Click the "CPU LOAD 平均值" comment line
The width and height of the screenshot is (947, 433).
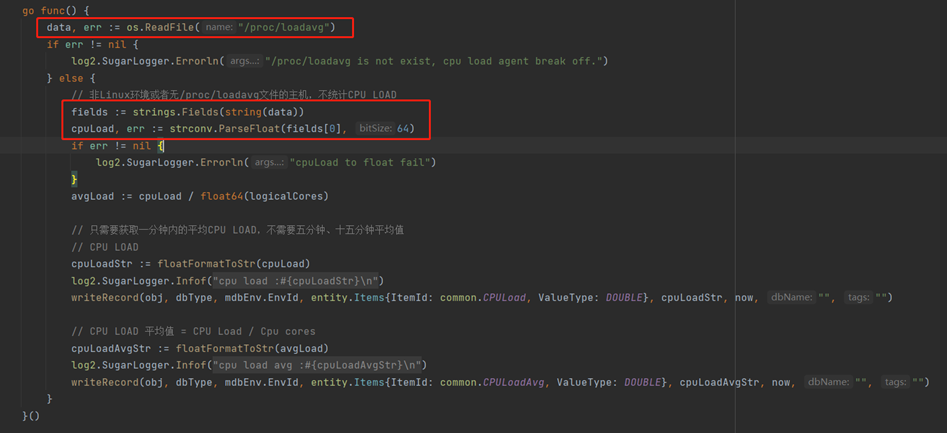point(193,332)
